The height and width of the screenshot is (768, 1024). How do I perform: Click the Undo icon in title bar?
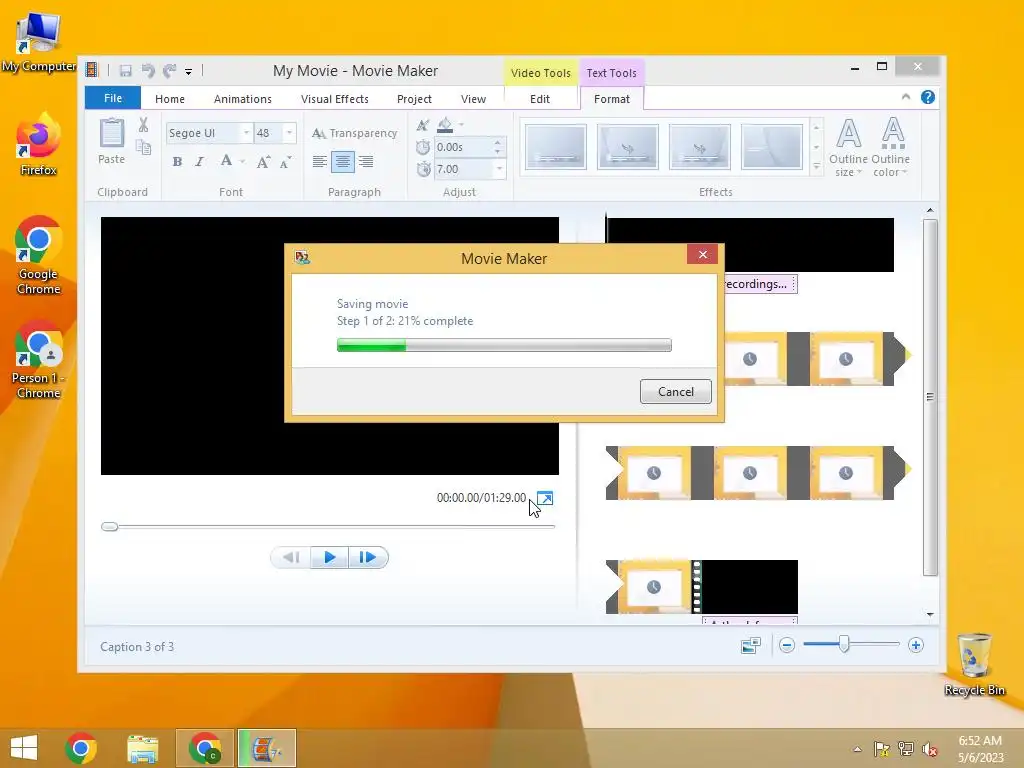coord(148,71)
